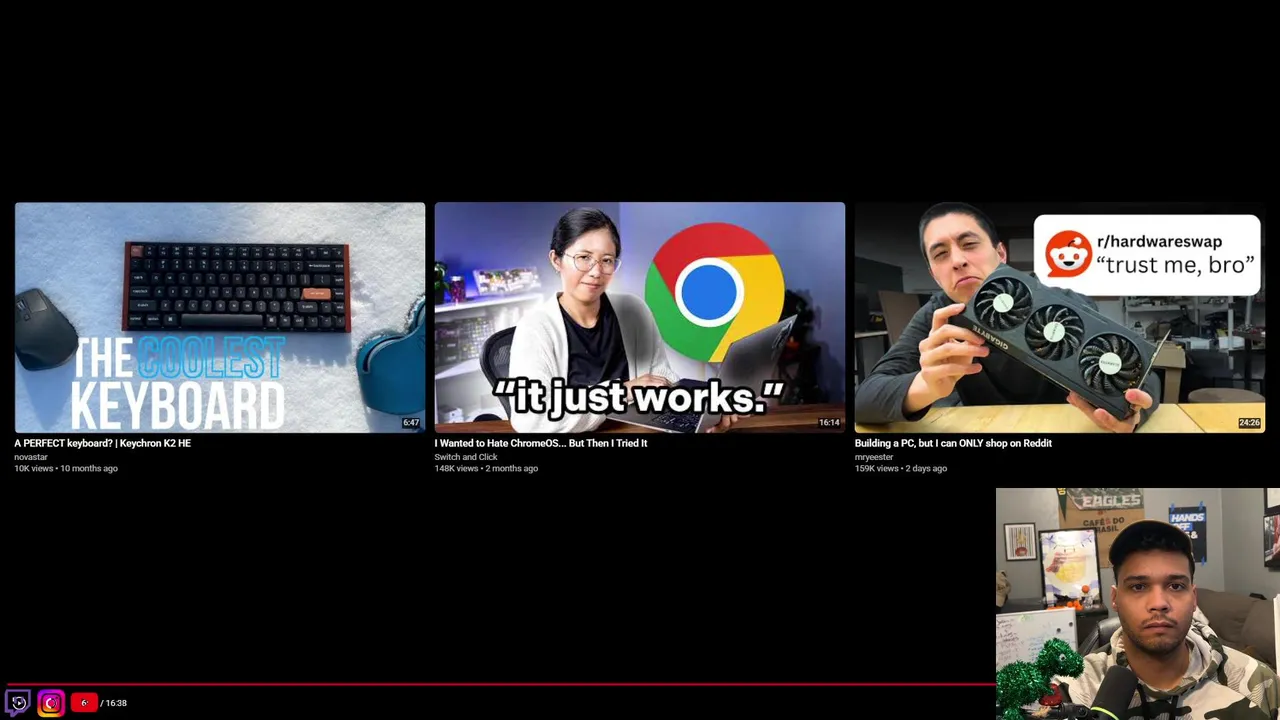Open the ChromeOS 'it just works' video thumbnail
Image resolution: width=1280 pixels, height=720 pixels.
tap(640, 317)
